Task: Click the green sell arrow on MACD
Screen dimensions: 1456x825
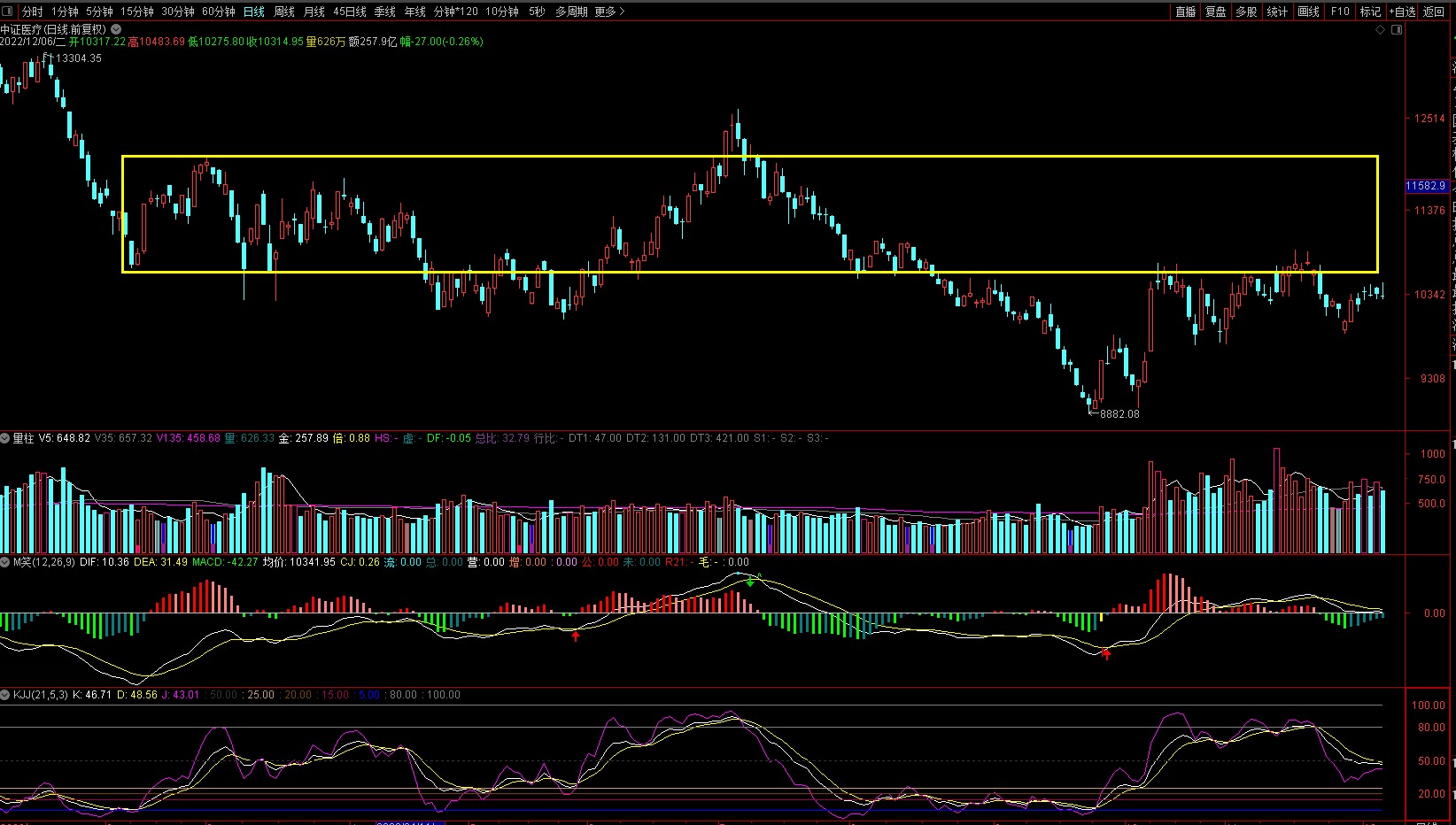Action: click(x=750, y=582)
